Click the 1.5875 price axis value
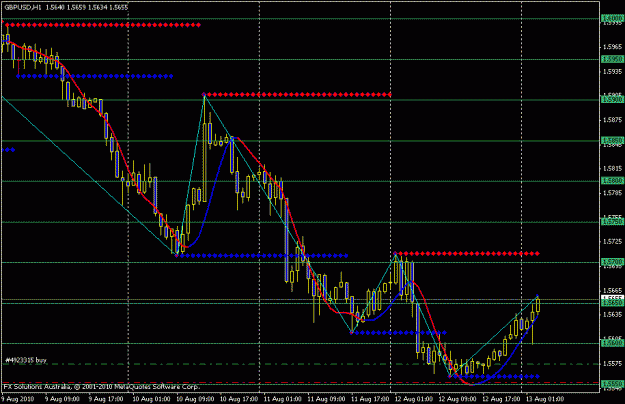 [x=613, y=120]
